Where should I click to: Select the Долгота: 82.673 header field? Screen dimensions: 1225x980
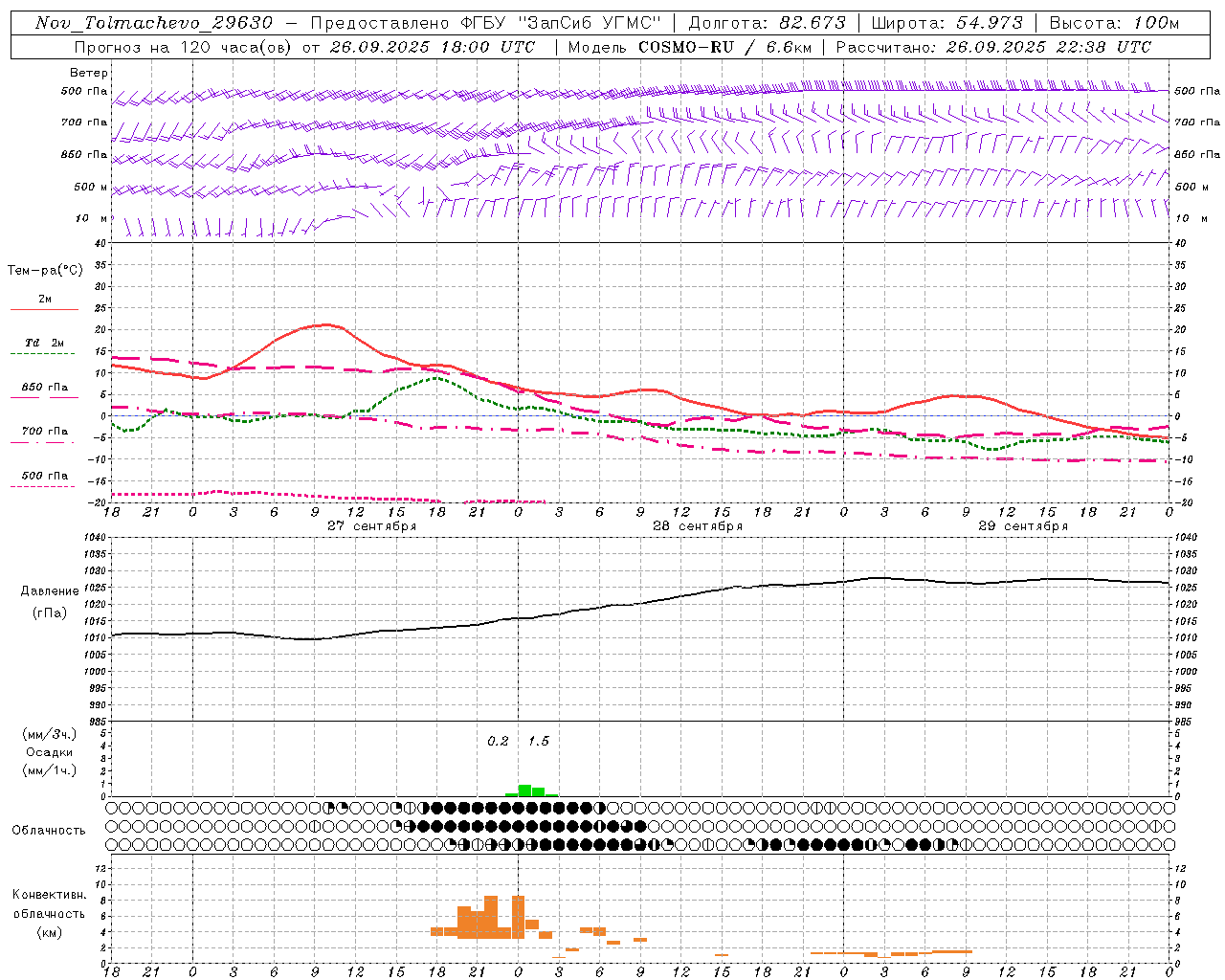click(x=767, y=23)
